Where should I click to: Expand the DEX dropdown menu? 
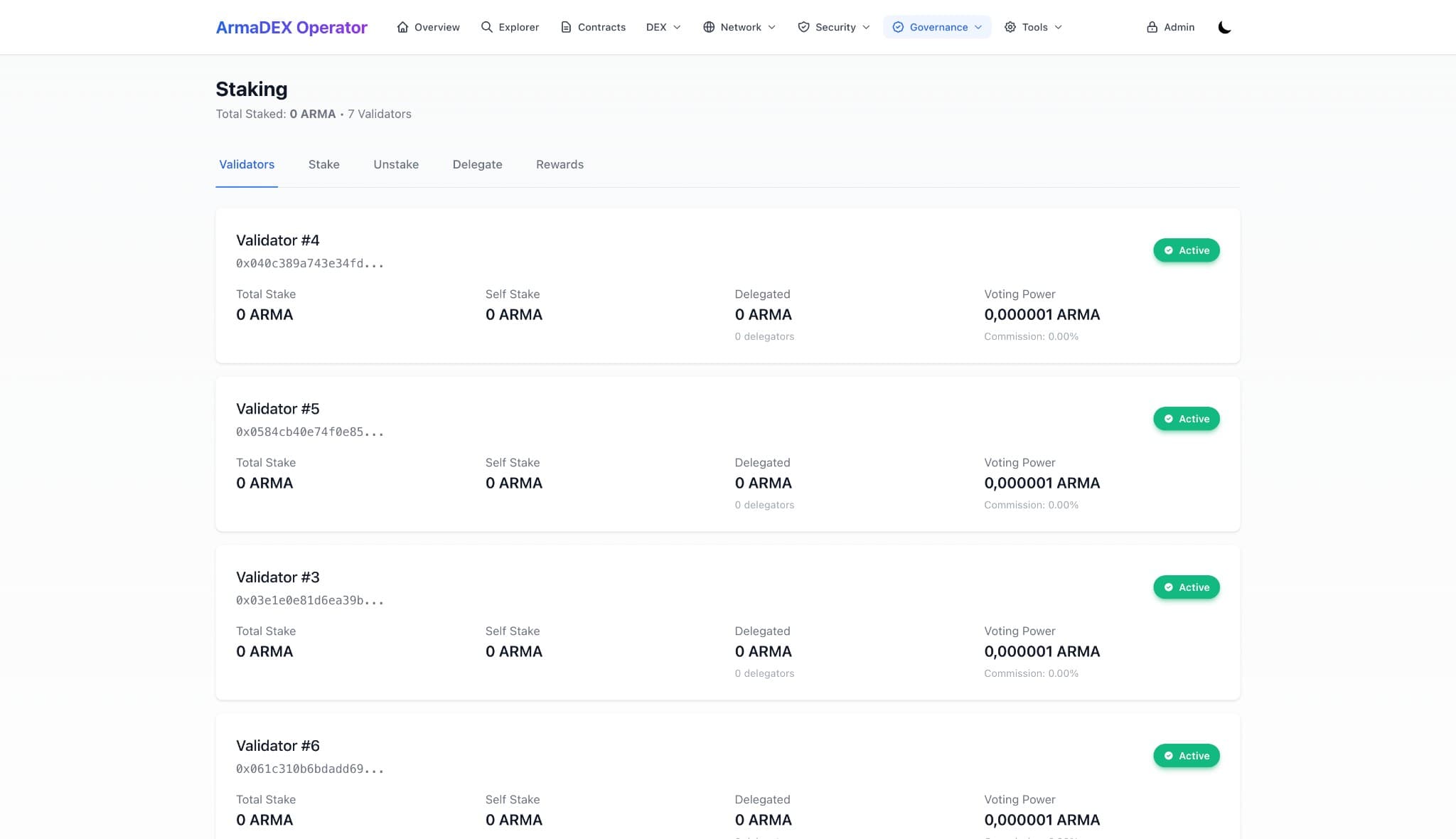pyautogui.click(x=676, y=28)
